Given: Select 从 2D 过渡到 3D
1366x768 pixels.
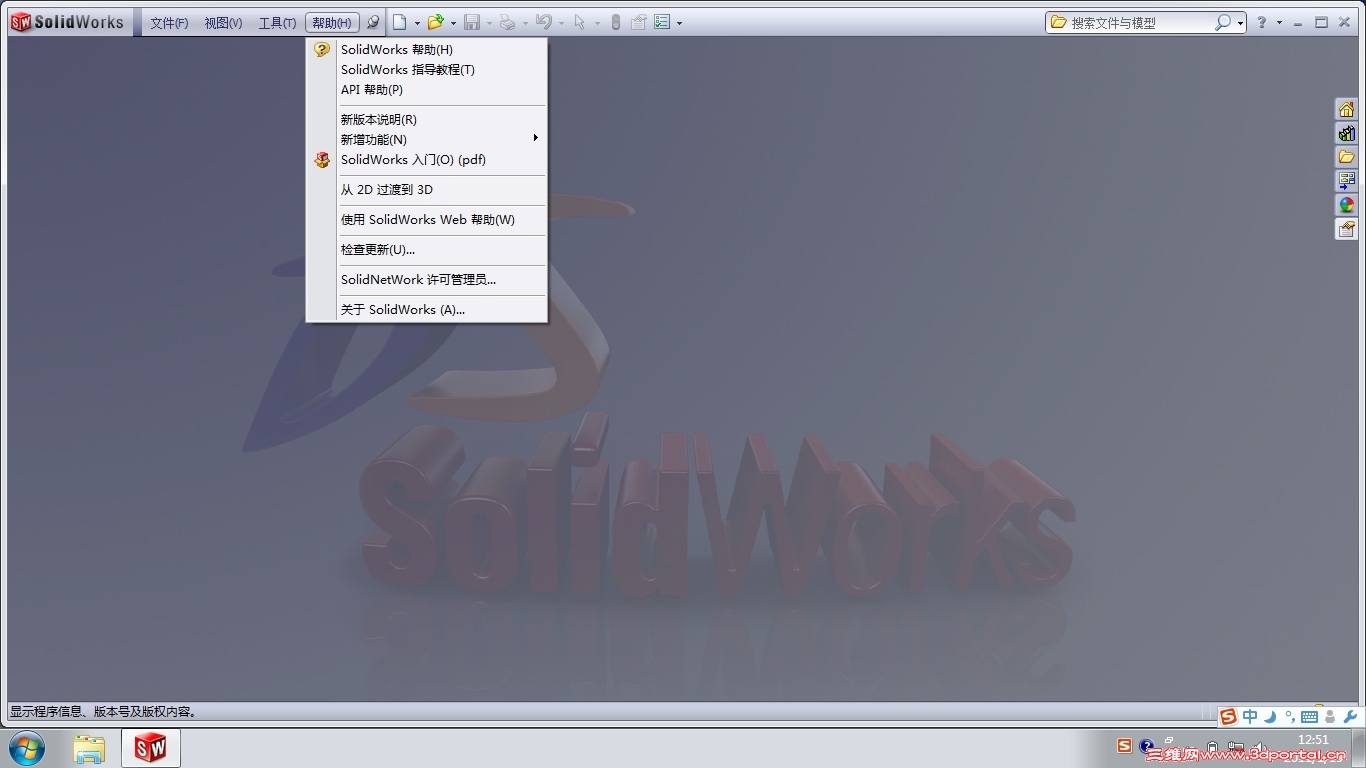Looking at the screenshot, I should tap(427, 189).
